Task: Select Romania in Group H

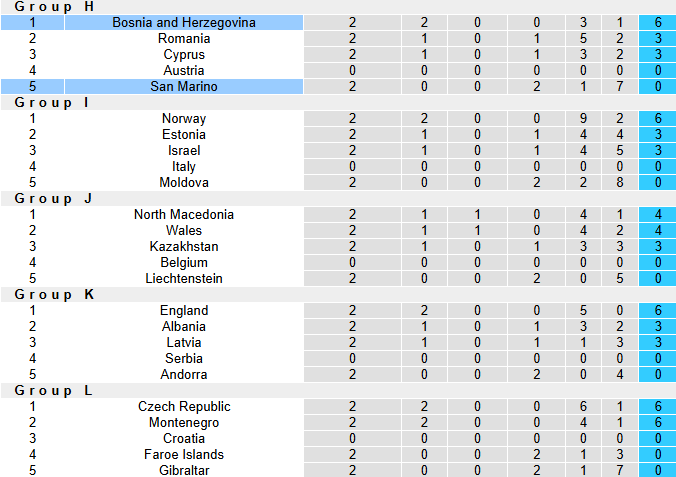Action: [184, 38]
